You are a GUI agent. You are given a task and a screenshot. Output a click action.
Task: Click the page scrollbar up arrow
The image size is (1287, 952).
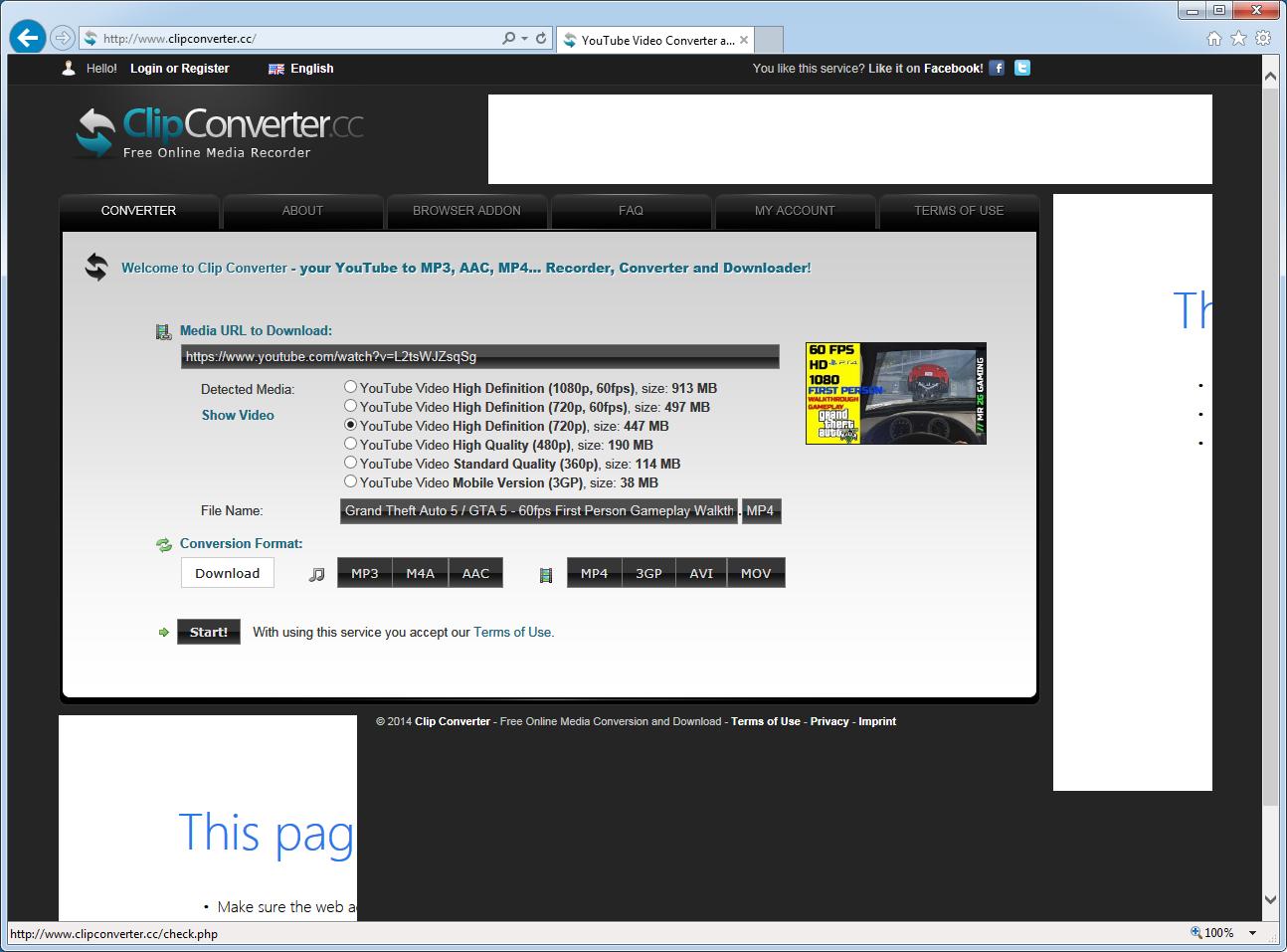coord(1270,76)
